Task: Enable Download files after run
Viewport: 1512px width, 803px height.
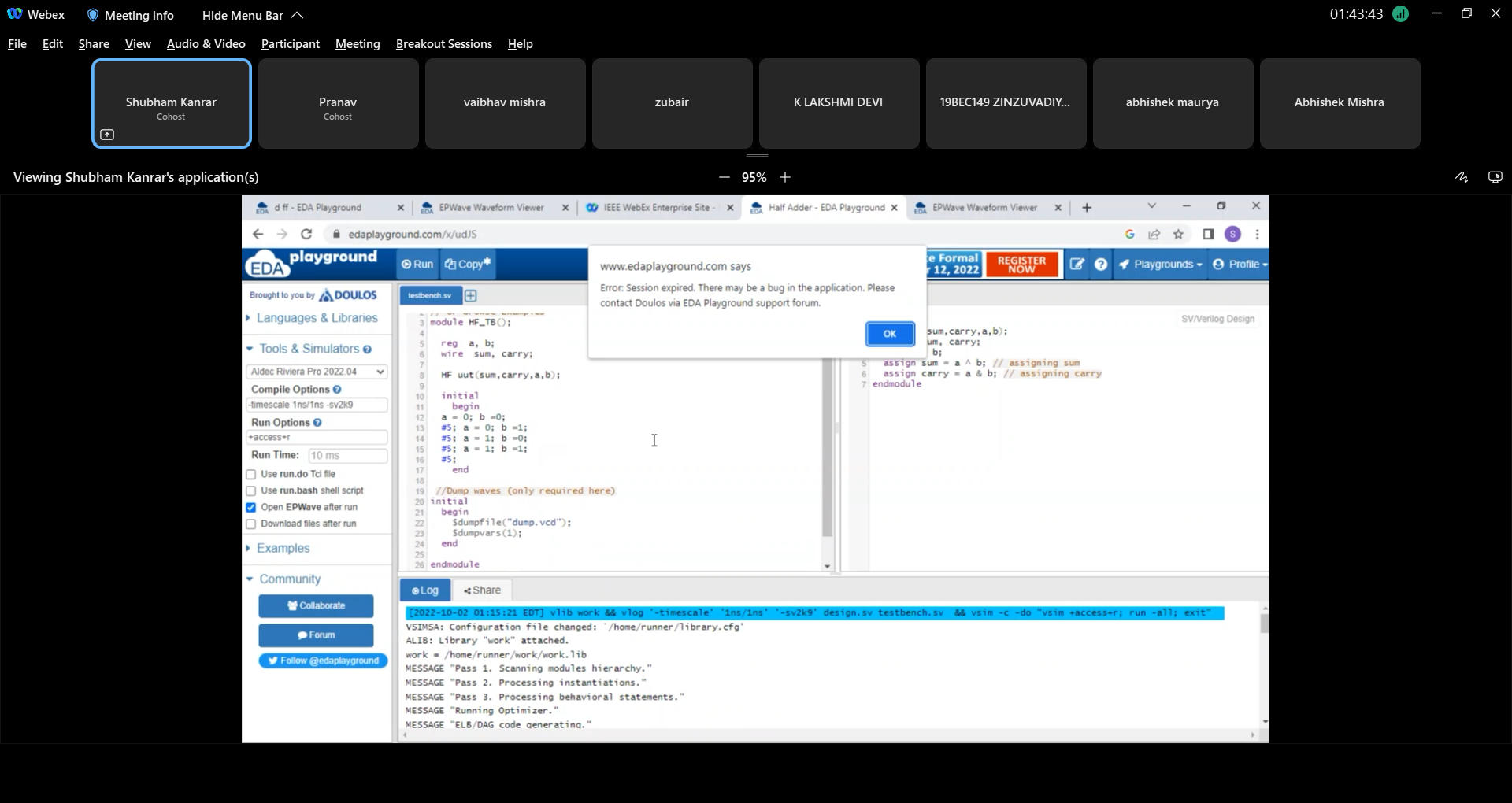Action: click(x=251, y=524)
